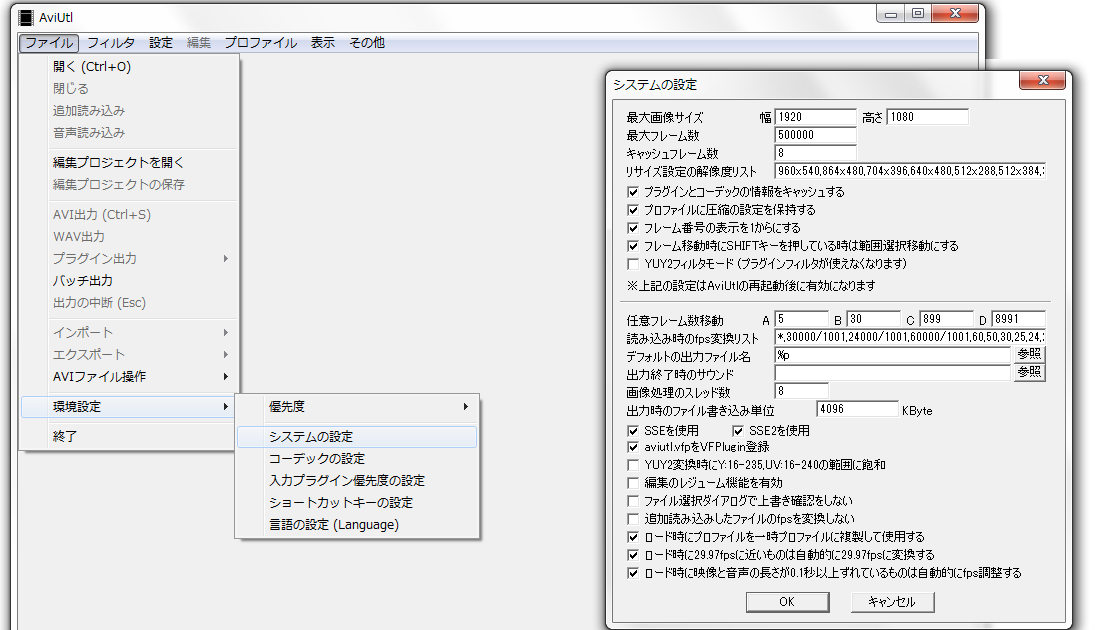1098x630 pixels.
Task: Click 画像処理のスレッド数 field
Action: [x=802, y=391]
